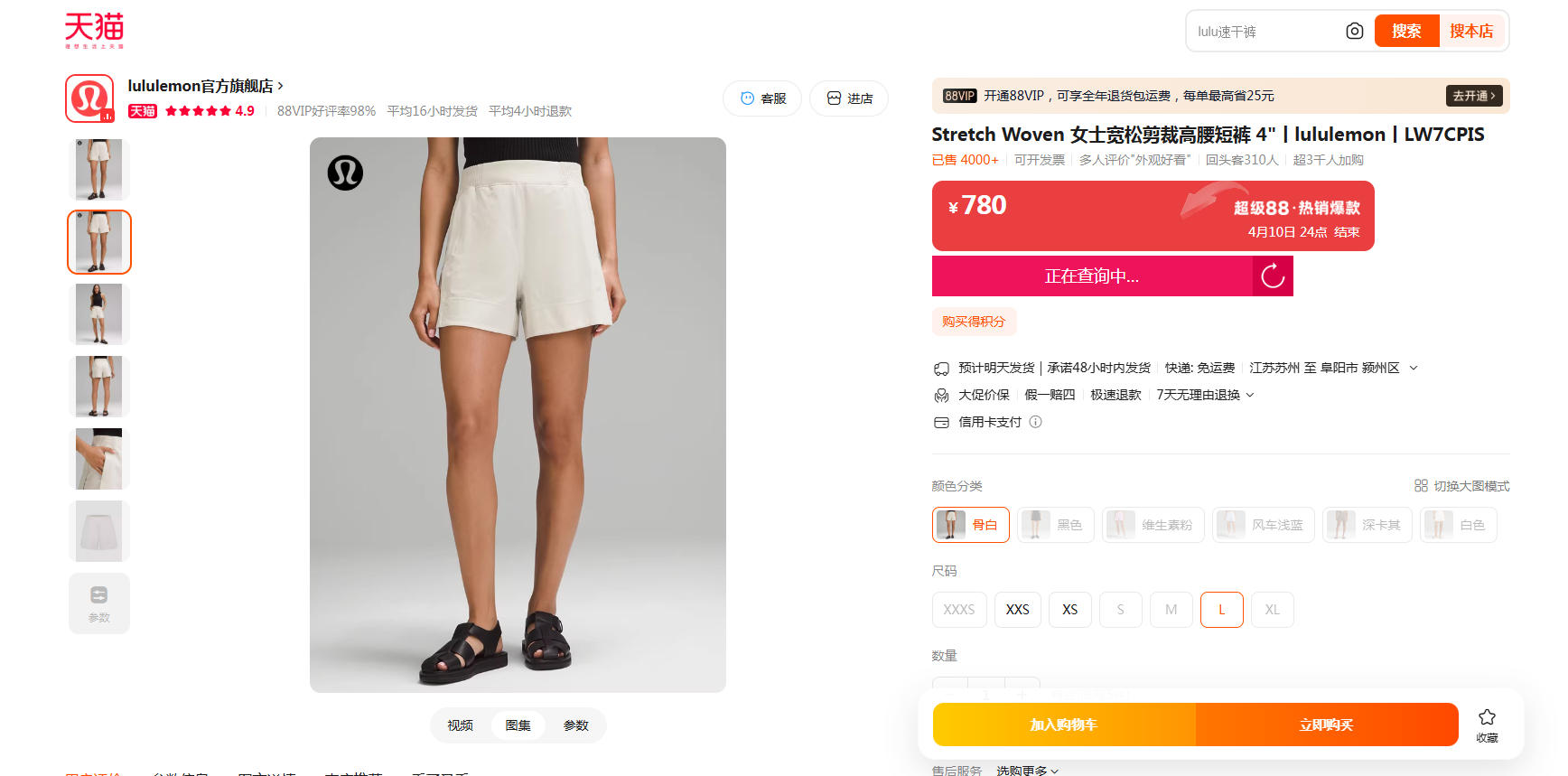The height and width of the screenshot is (776, 1568).
Task: Expand 洗购更多 after-sales options
Action: click(1028, 771)
